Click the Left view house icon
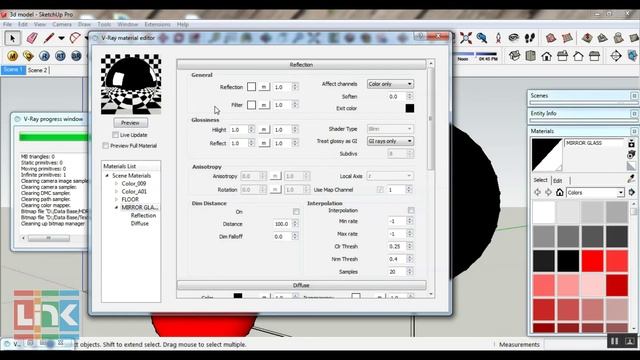The height and width of the screenshot is (360, 640). pyautogui.click(x=594, y=56)
